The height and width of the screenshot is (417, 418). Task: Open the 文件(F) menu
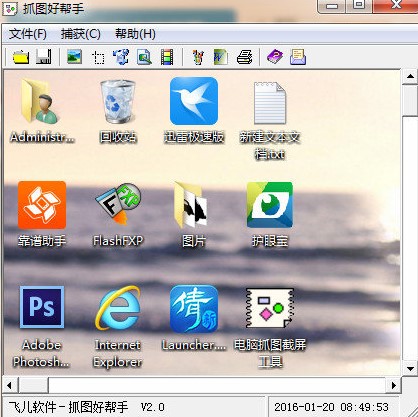click(x=28, y=34)
